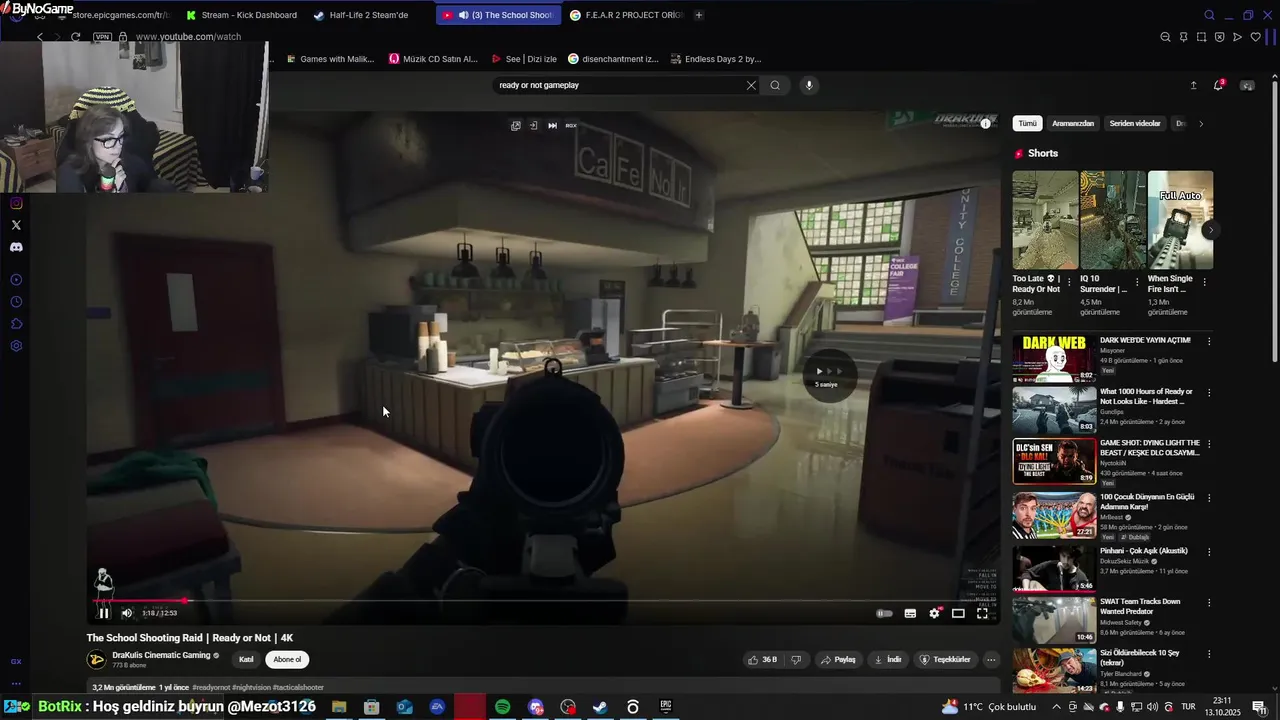Share the video via Paylaş
The height and width of the screenshot is (720, 1280).
tap(838, 660)
